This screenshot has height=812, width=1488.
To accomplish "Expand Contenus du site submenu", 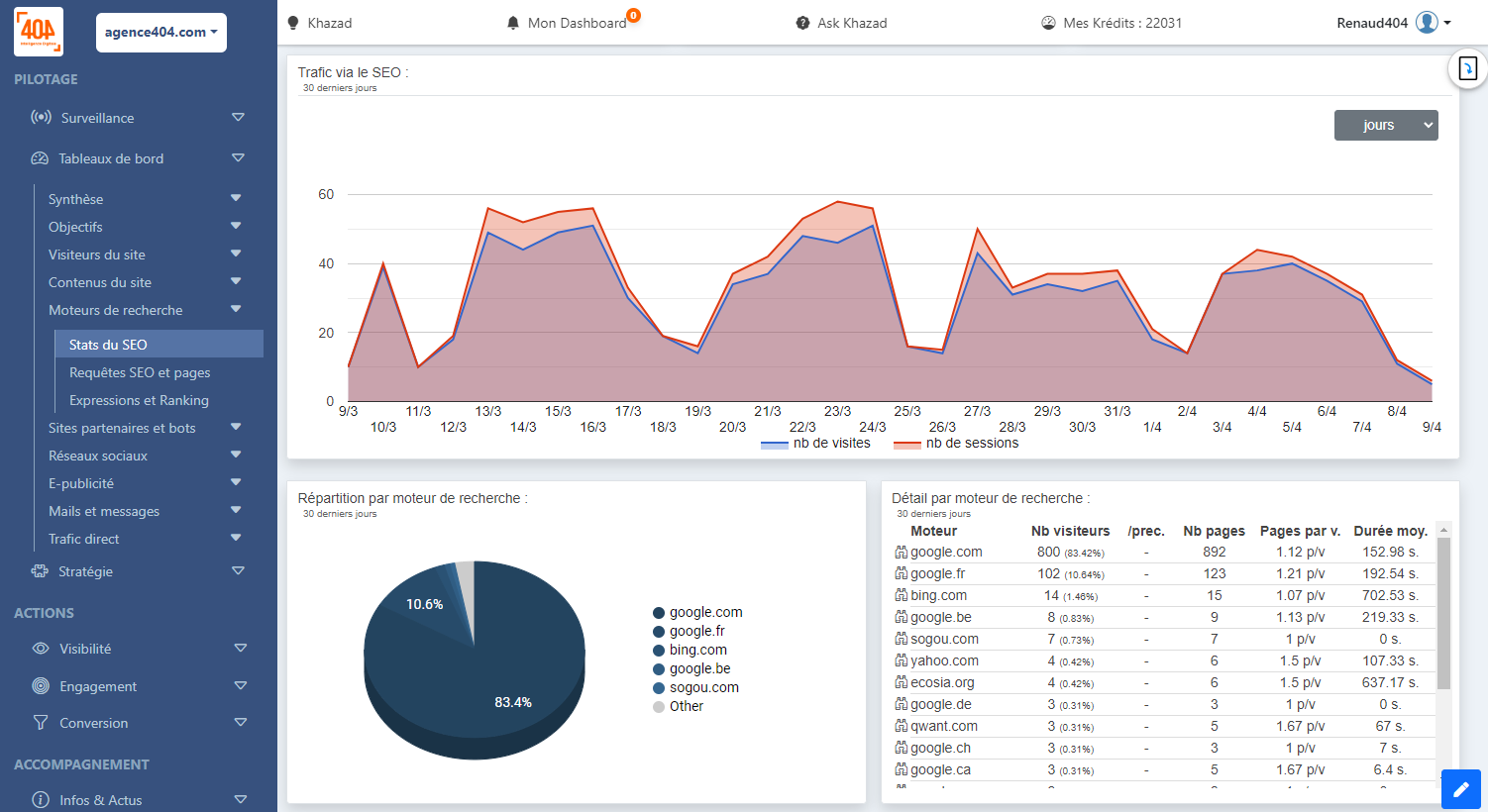I will [x=236, y=281].
